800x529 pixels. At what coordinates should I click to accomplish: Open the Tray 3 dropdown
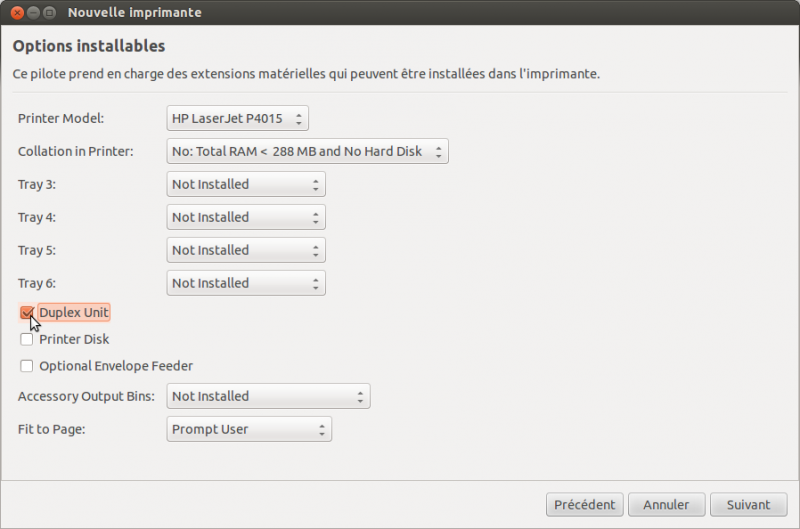pyautogui.click(x=246, y=184)
